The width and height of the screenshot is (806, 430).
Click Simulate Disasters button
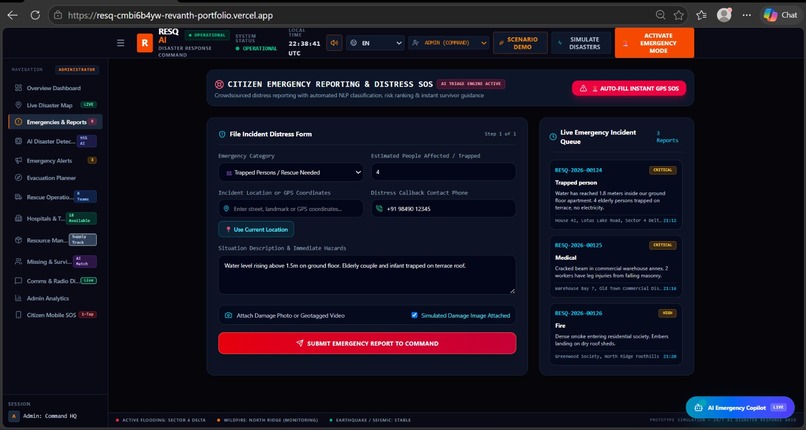[581, 43]
